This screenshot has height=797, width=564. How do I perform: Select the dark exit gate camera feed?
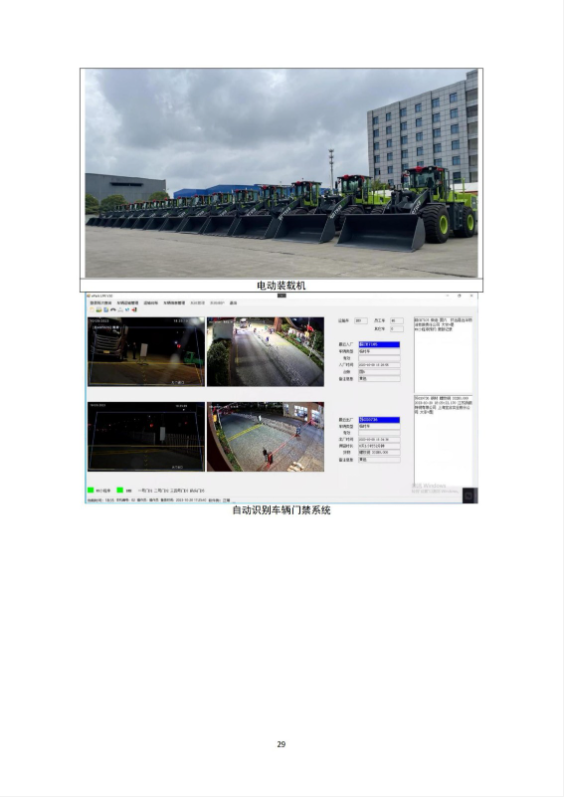click(x=146, y=437)
